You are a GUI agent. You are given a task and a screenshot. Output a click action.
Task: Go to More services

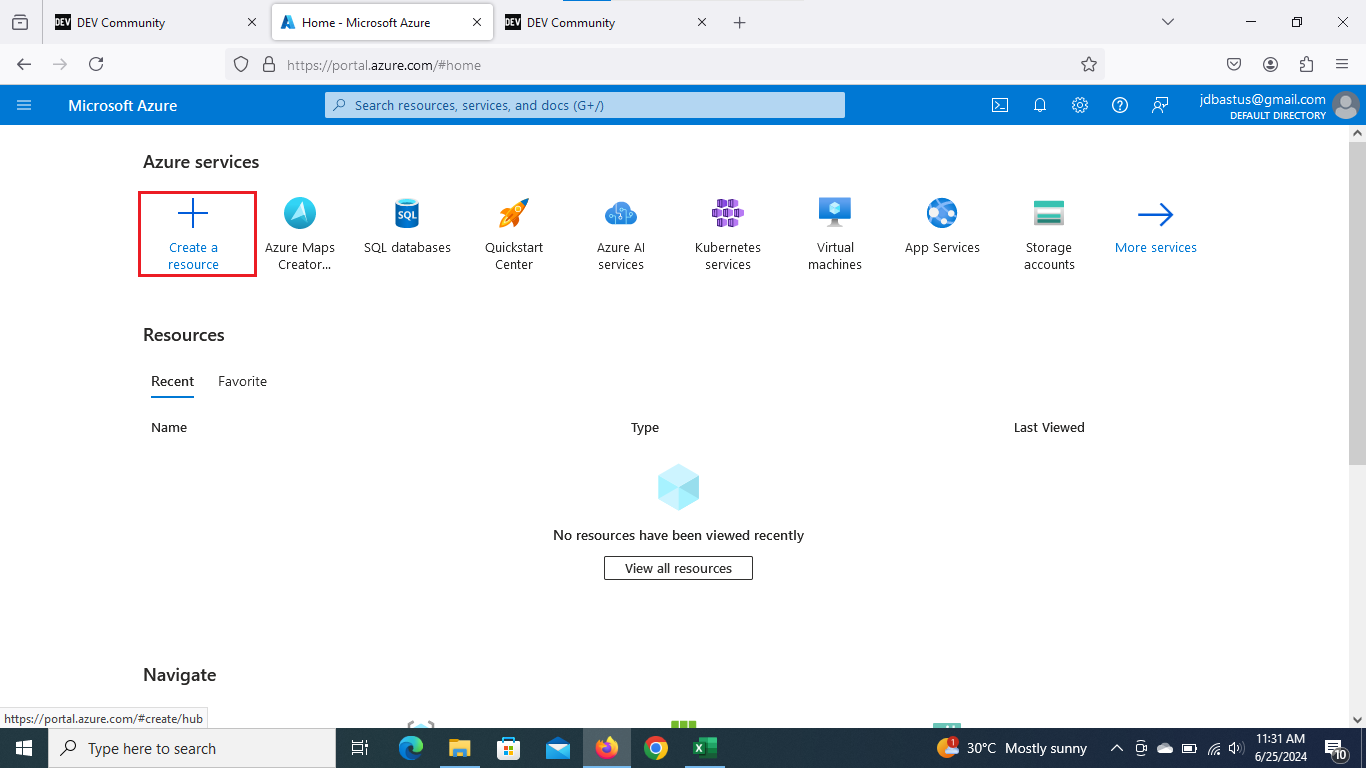pos(1156,227)
